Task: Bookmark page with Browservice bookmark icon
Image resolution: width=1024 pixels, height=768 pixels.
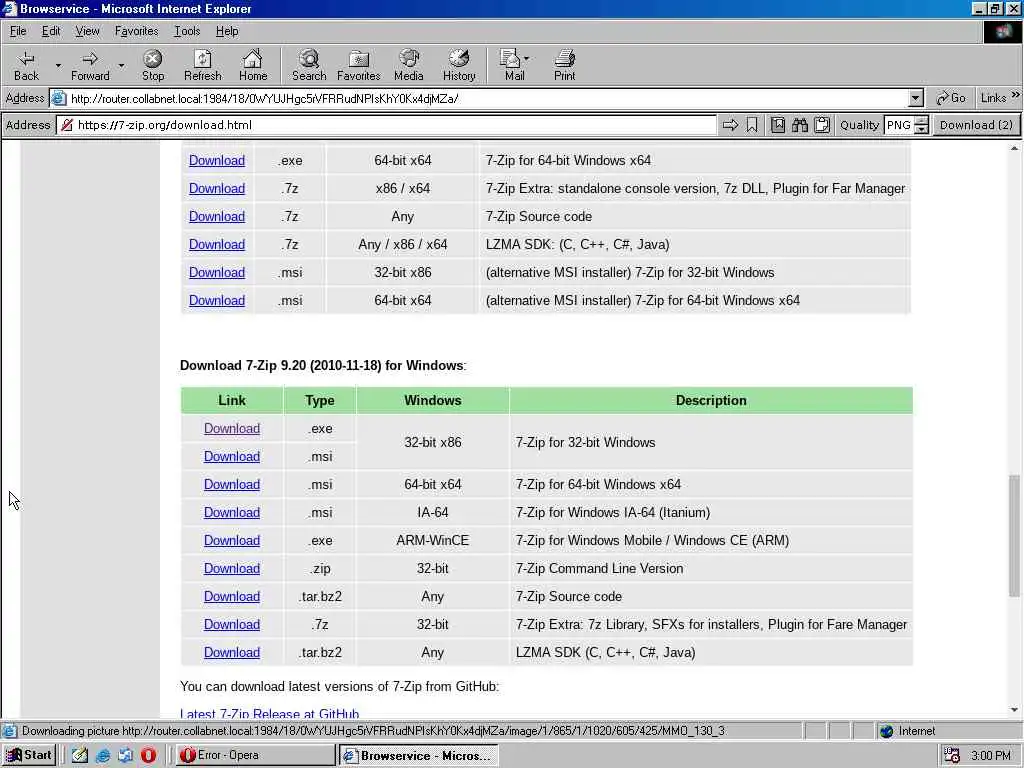Action: click(752, 125)
